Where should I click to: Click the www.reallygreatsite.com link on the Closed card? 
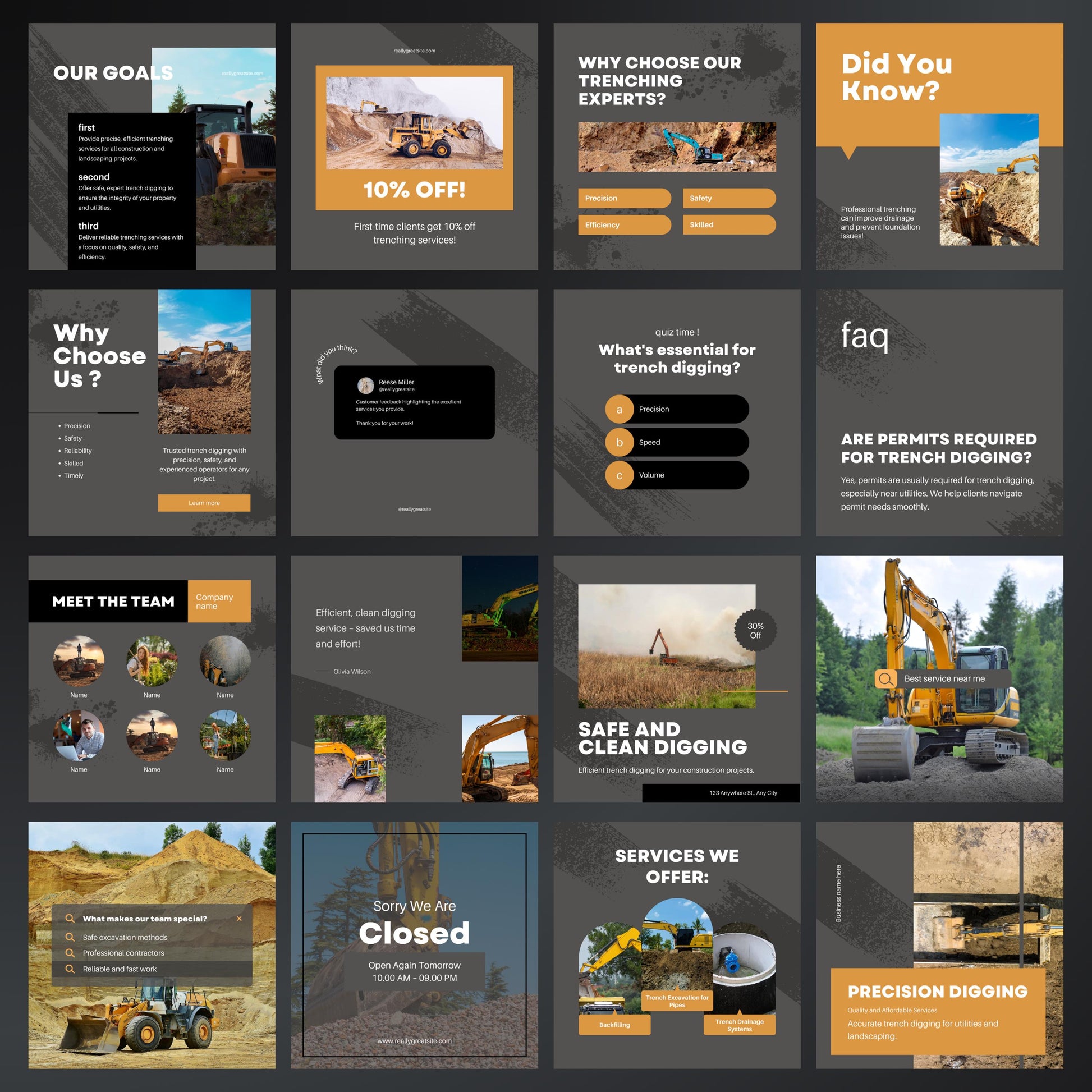tap(414, 1041)
